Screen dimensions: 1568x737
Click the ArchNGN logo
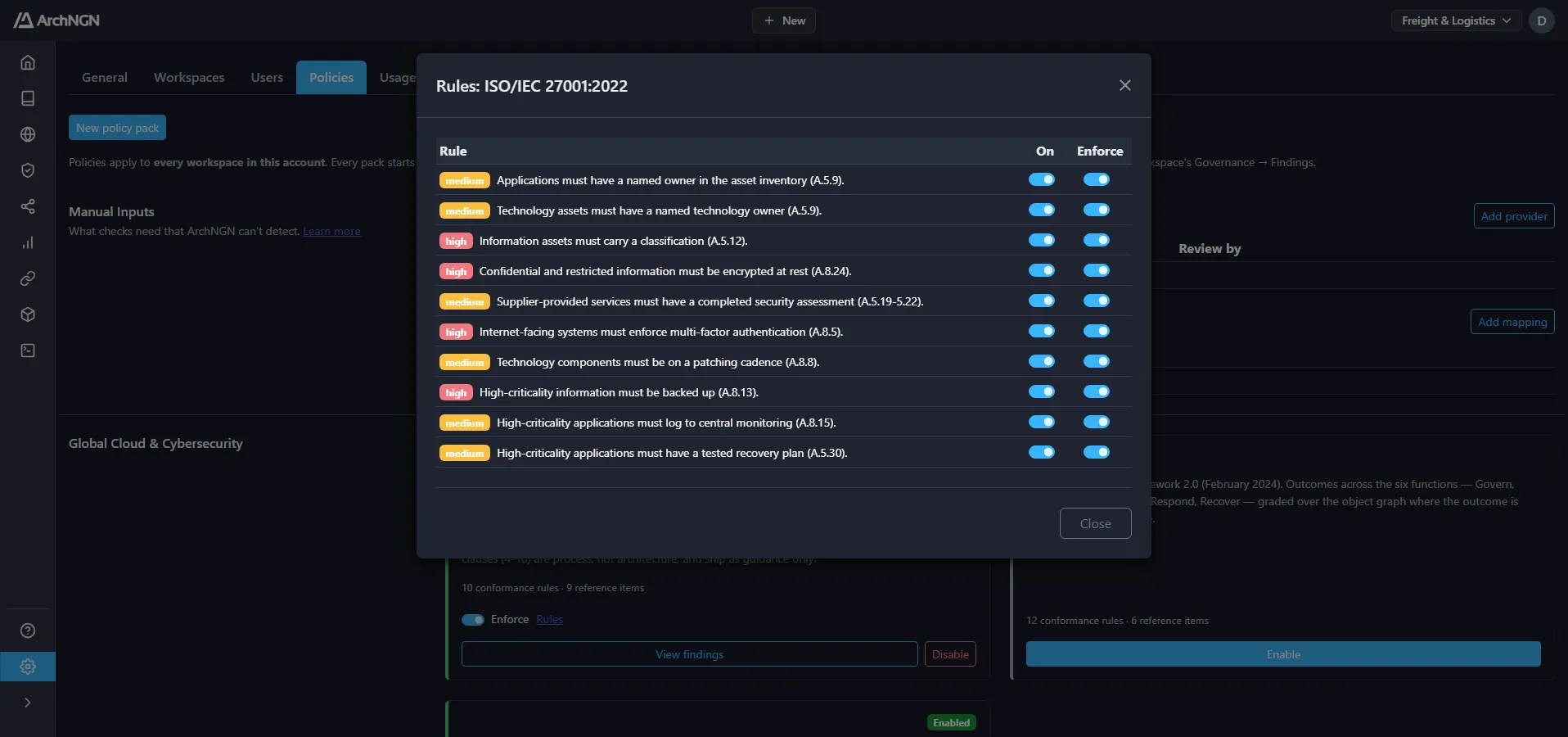coord(56,20)
